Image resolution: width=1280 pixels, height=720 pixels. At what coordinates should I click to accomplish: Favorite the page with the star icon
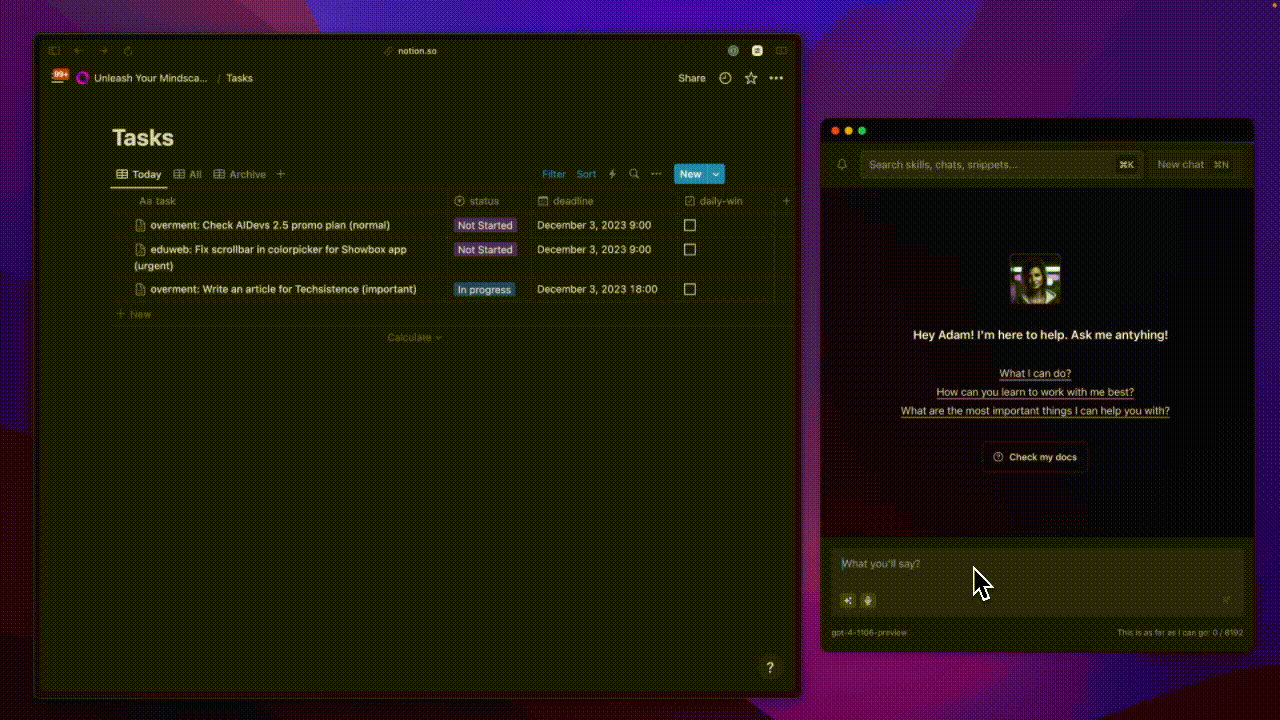click(x=751, y=78)
